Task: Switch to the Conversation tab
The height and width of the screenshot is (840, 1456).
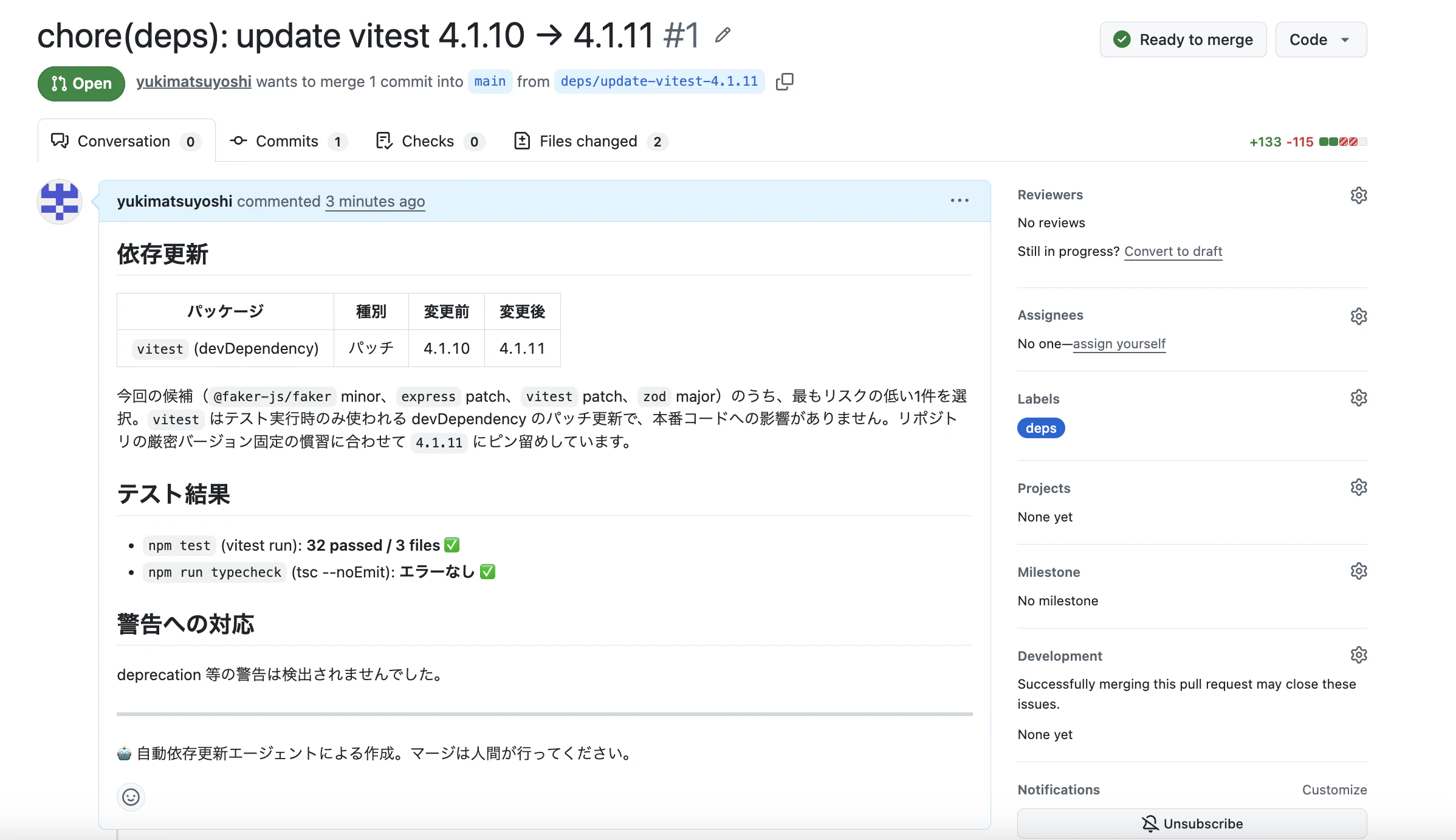Action: 126,141
